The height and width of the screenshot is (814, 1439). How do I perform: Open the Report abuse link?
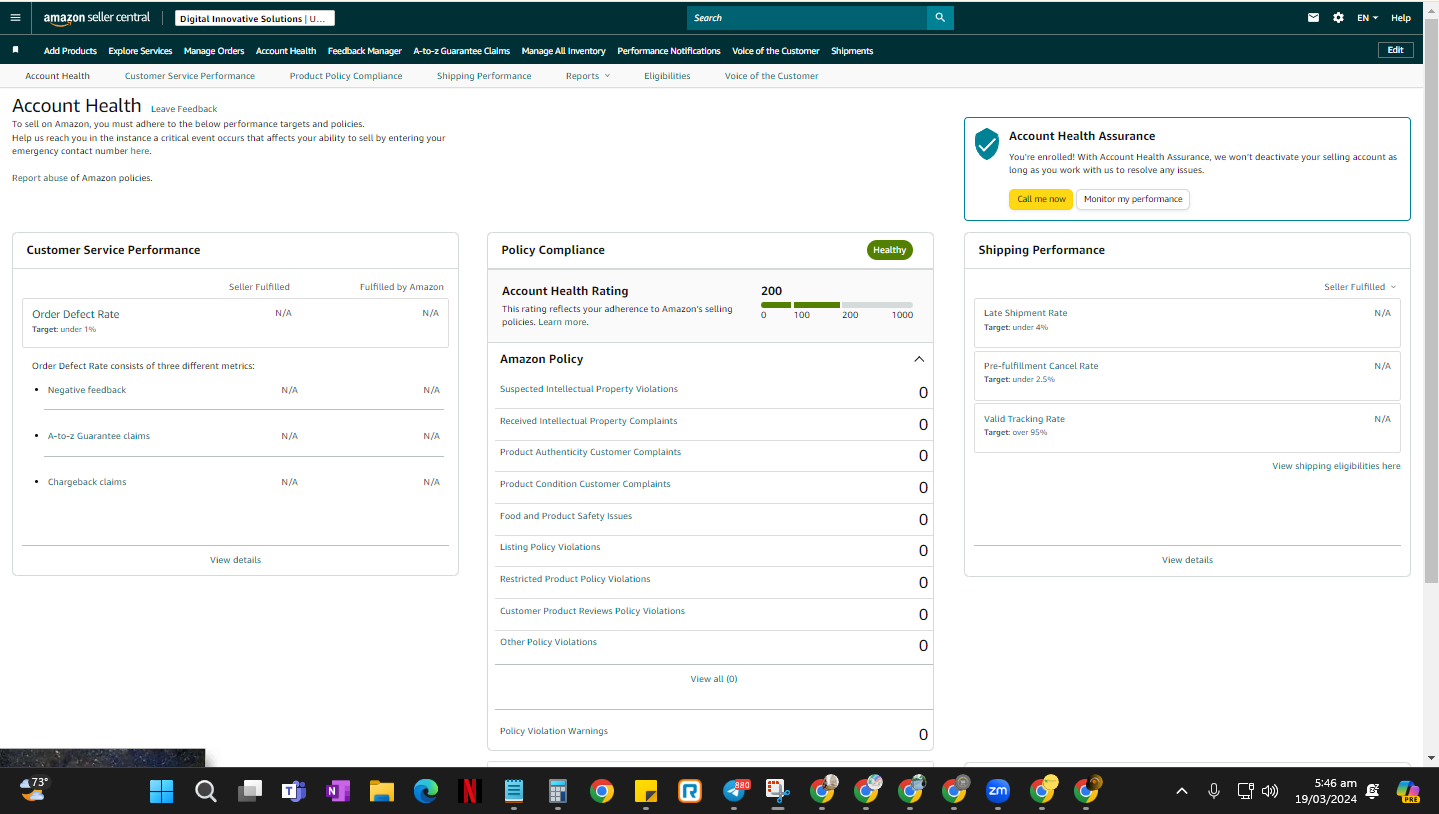[40, 178]
